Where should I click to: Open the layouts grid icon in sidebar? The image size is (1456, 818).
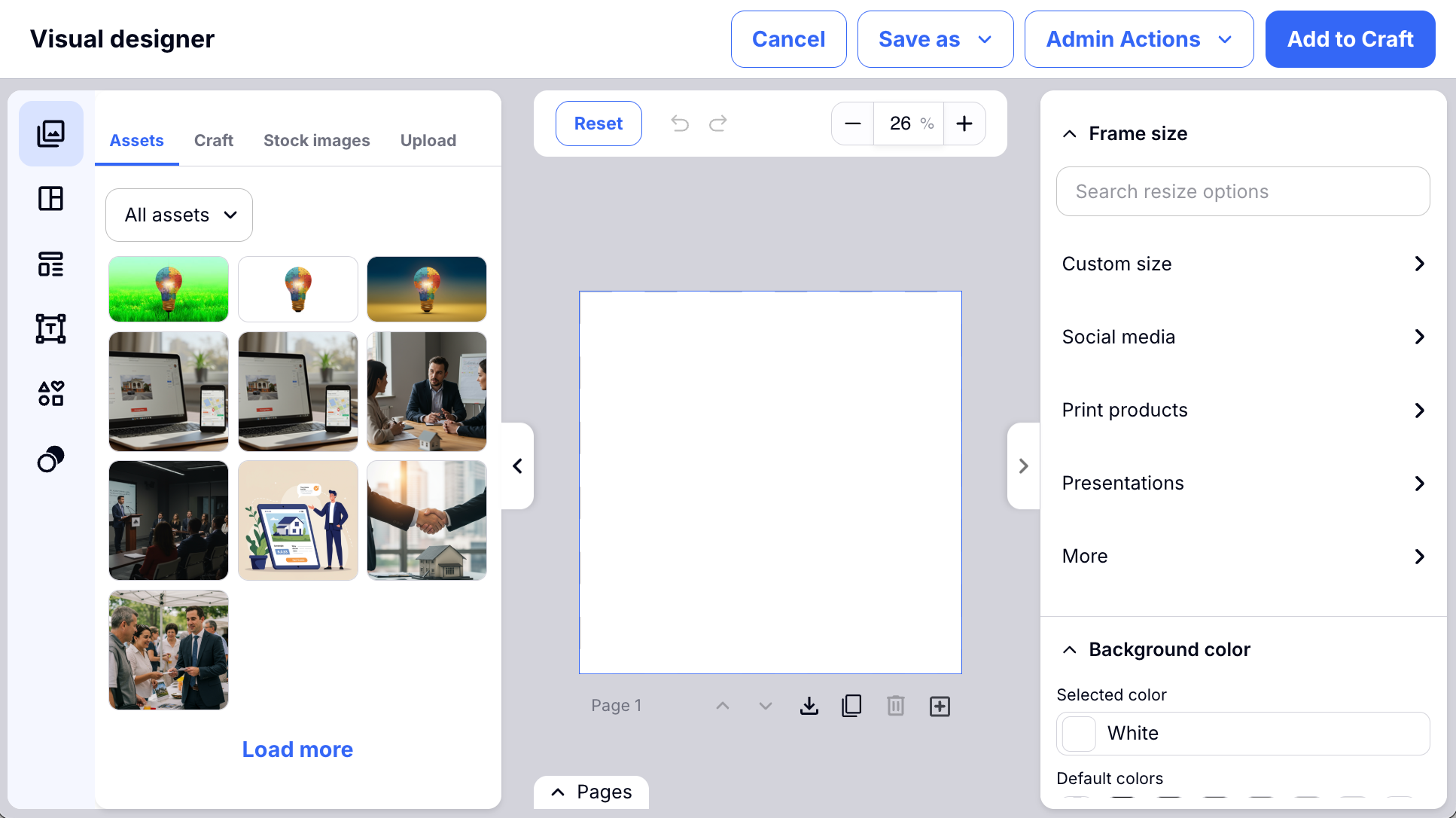point(50,199)
